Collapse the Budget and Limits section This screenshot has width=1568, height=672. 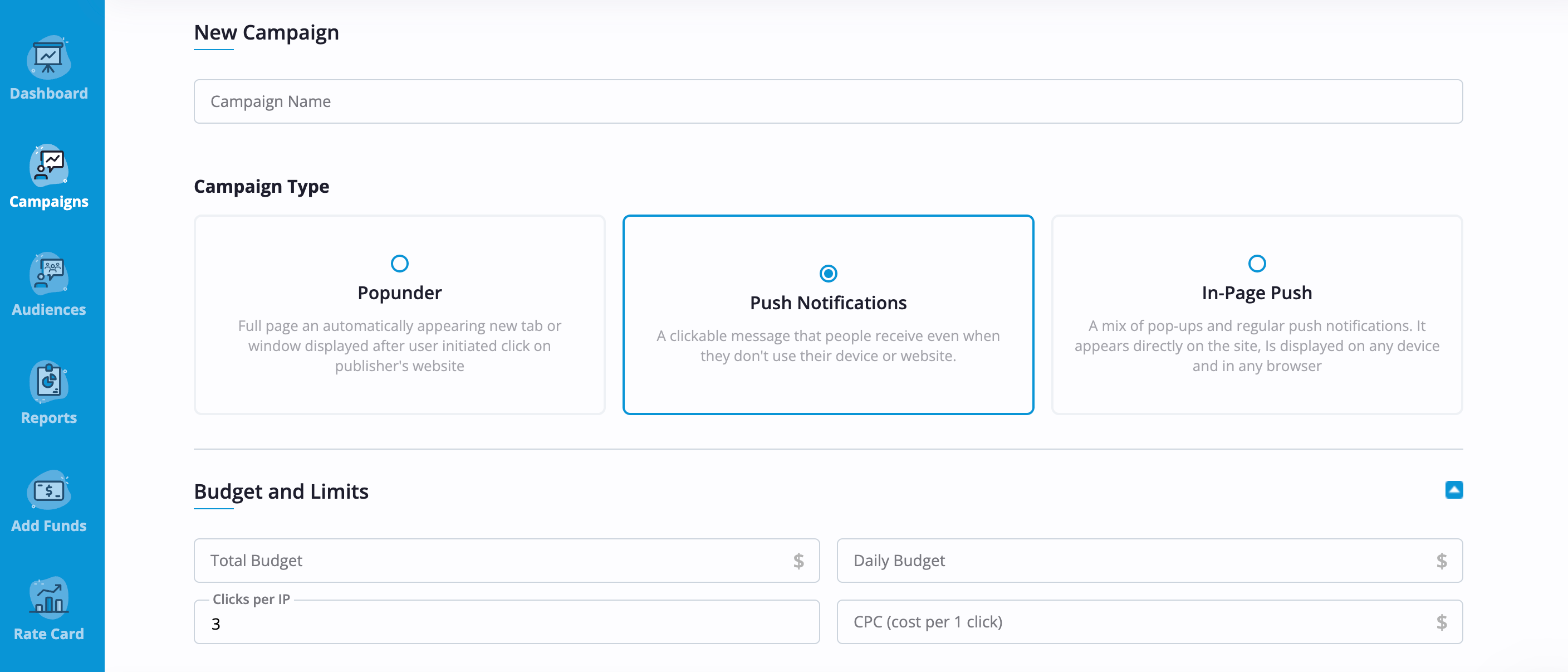1454,490
